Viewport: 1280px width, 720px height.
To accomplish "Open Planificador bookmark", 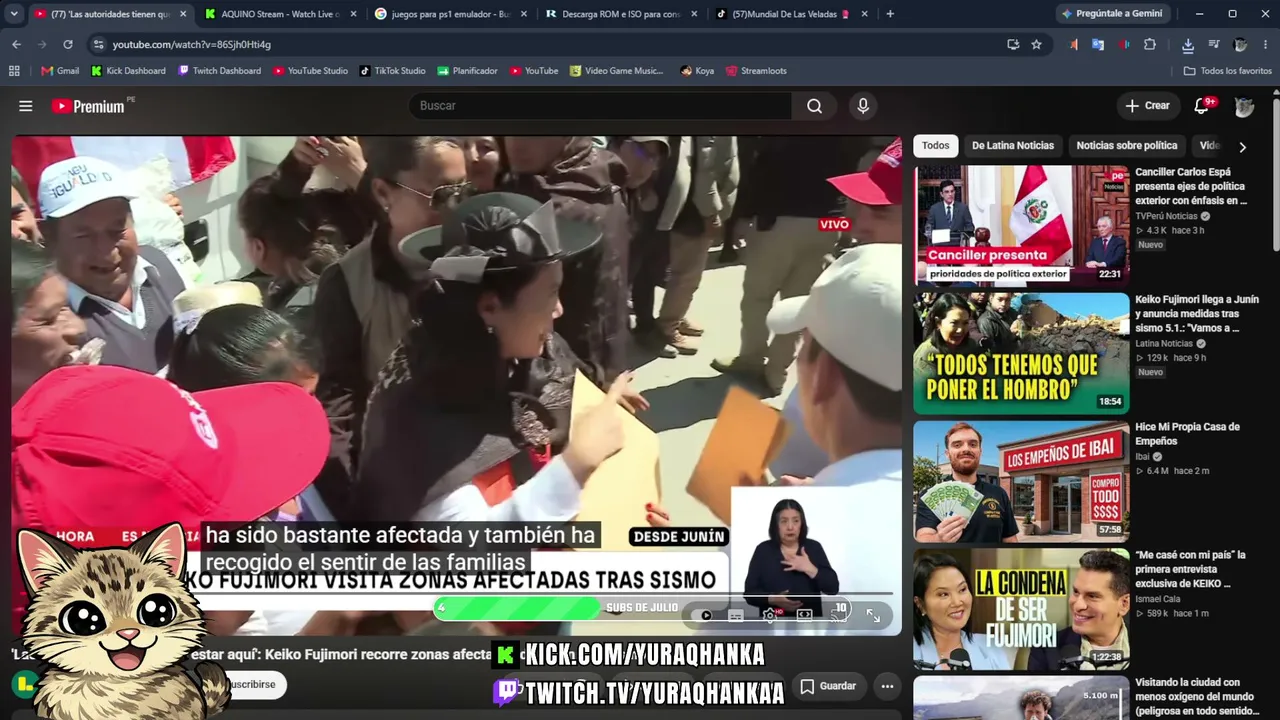I will 467,71.
